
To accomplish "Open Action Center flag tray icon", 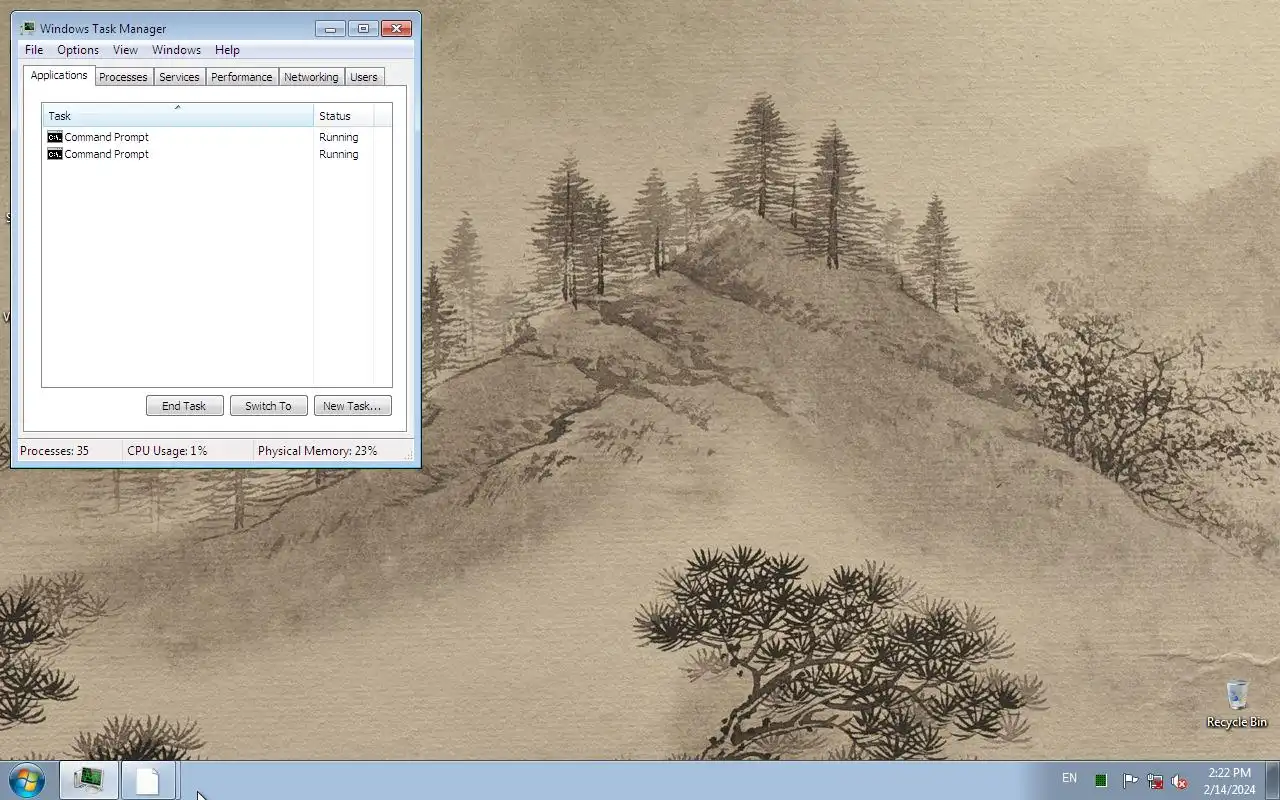I will coord(1130,781).
